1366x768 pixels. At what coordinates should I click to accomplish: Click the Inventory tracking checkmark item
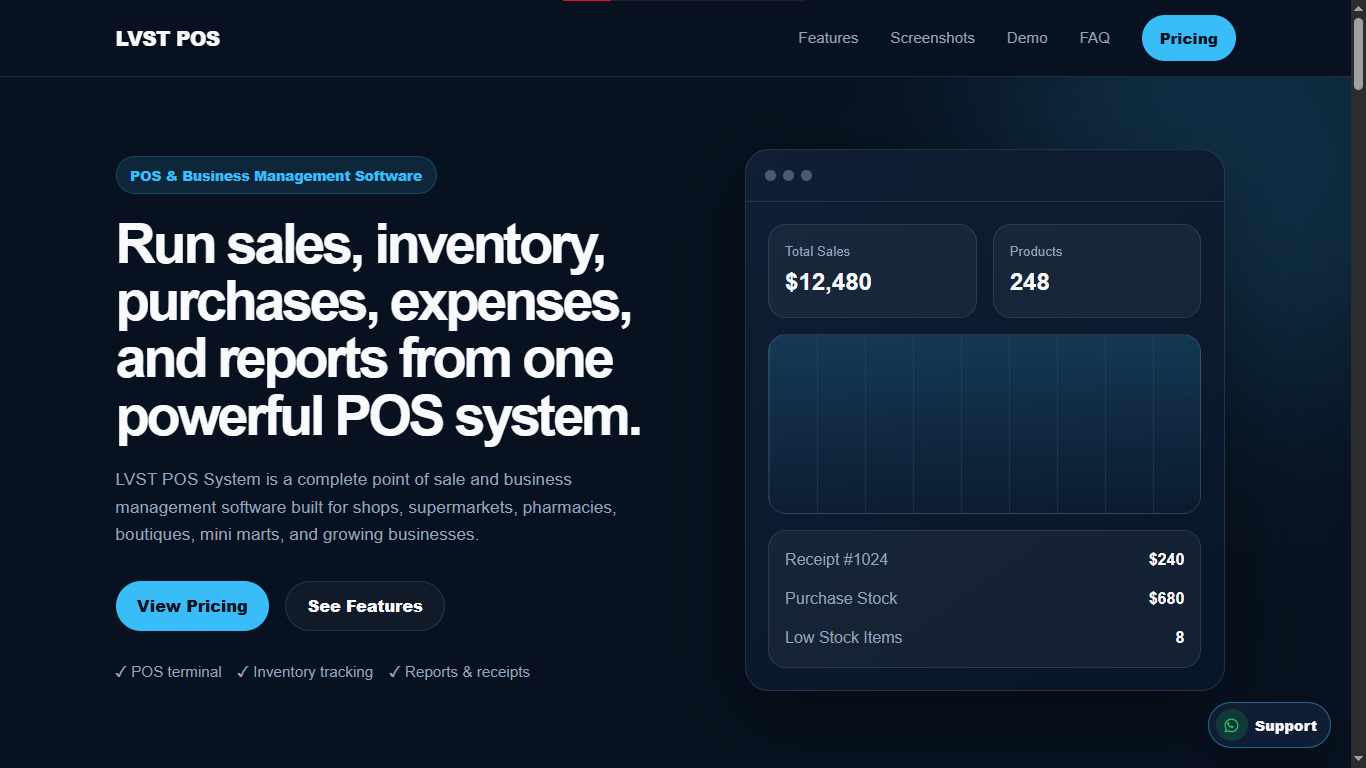(x=305, y=672)
